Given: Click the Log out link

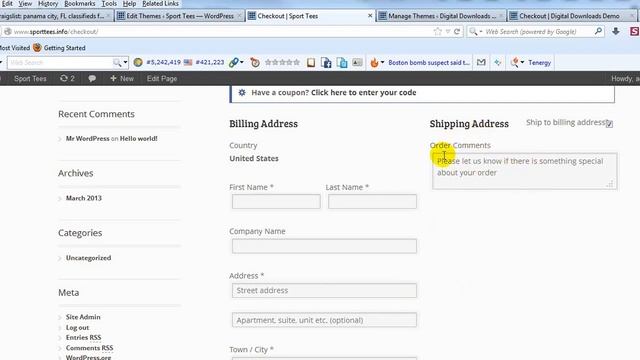Looking at the screenshot, I should pos(77,327).
